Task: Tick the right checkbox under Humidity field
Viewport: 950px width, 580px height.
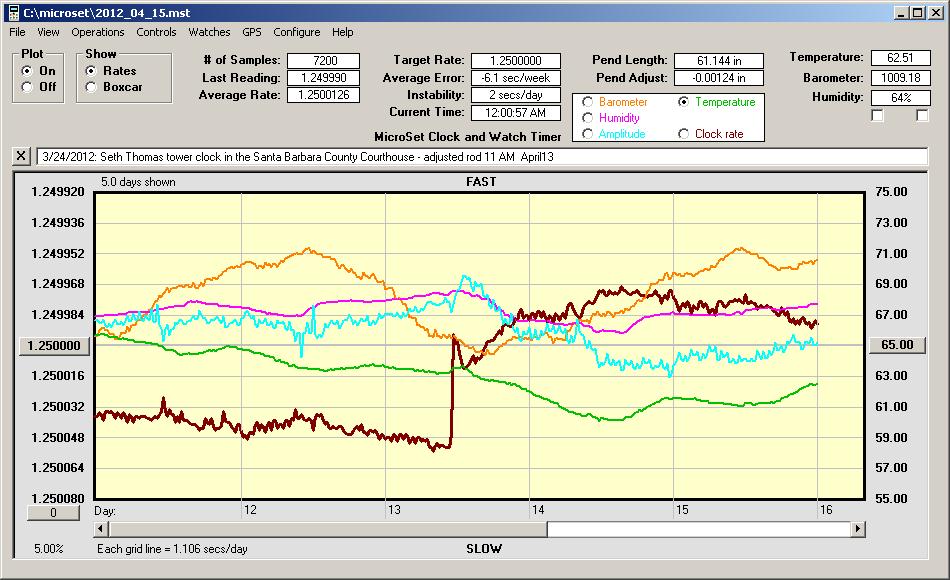Action: tap(922, 115)
